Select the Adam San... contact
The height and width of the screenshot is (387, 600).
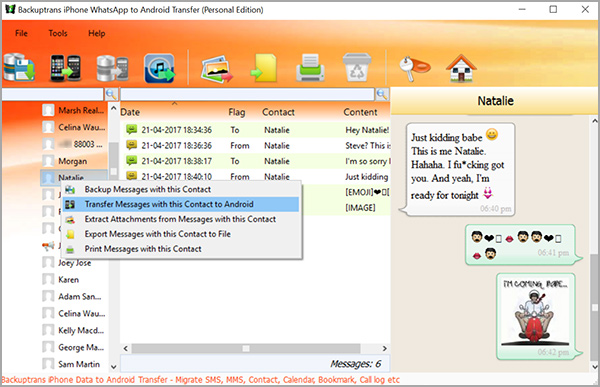(x=74, y=297)
